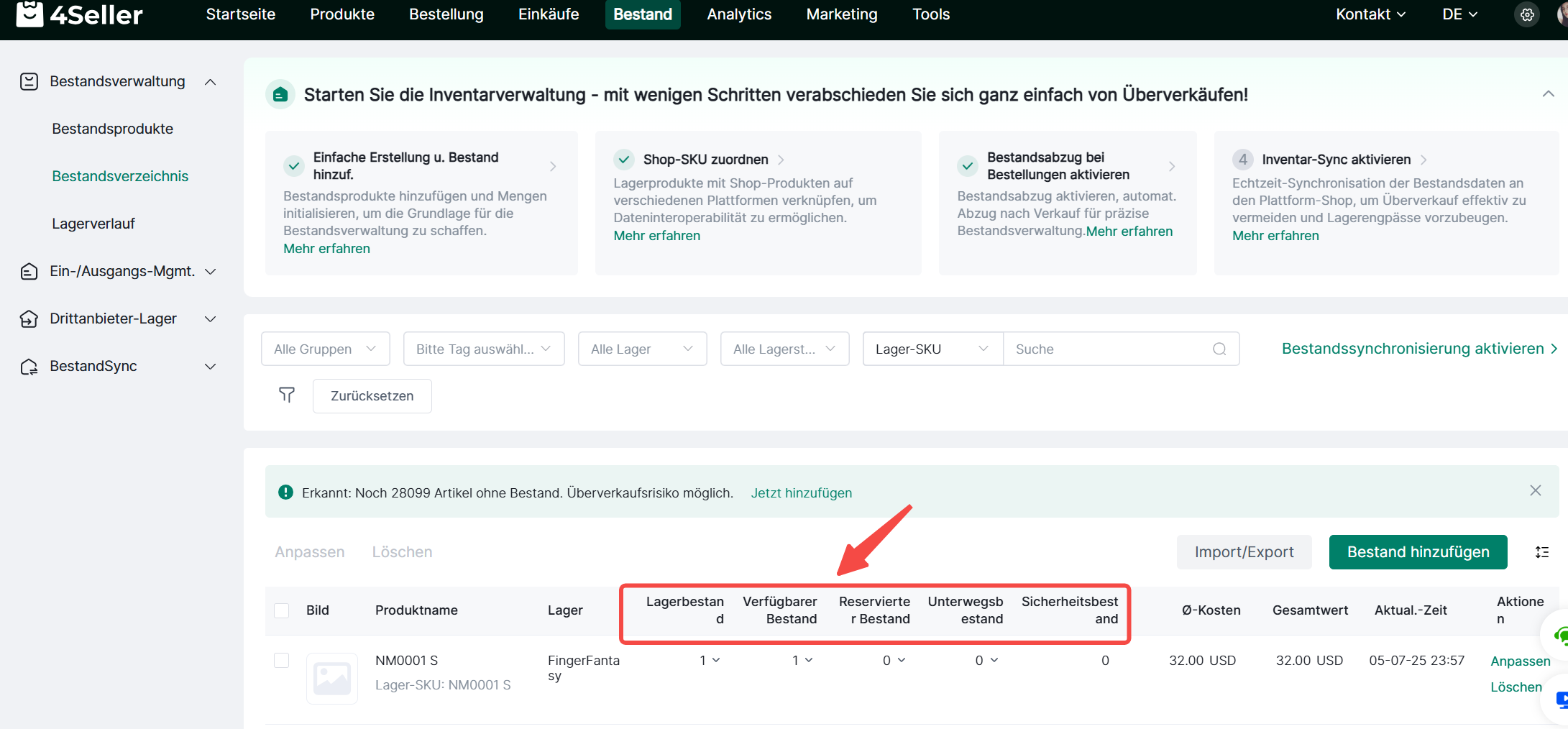Click the 4Seller logo
Image resolution: width=1568 pixels, height=729 pixels.
(x=79, y=14)
